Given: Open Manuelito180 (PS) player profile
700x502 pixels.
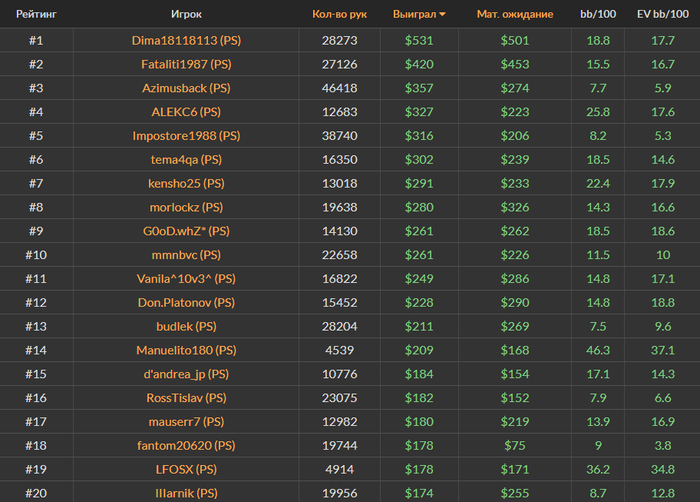Looking at the screenshot, I should pyautogui.click(x=185, y=350).
